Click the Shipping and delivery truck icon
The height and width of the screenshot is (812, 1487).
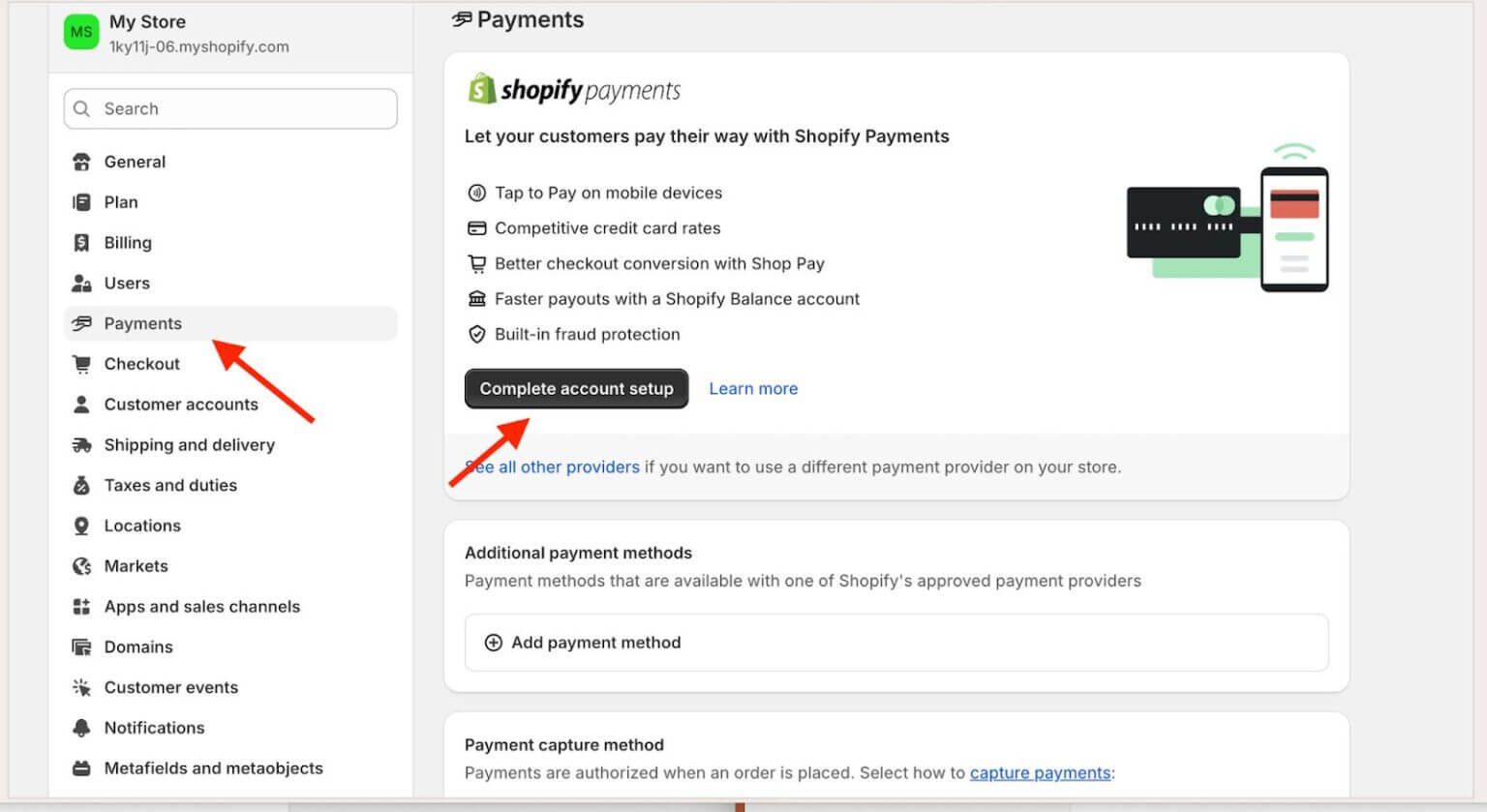click(83, 444)
